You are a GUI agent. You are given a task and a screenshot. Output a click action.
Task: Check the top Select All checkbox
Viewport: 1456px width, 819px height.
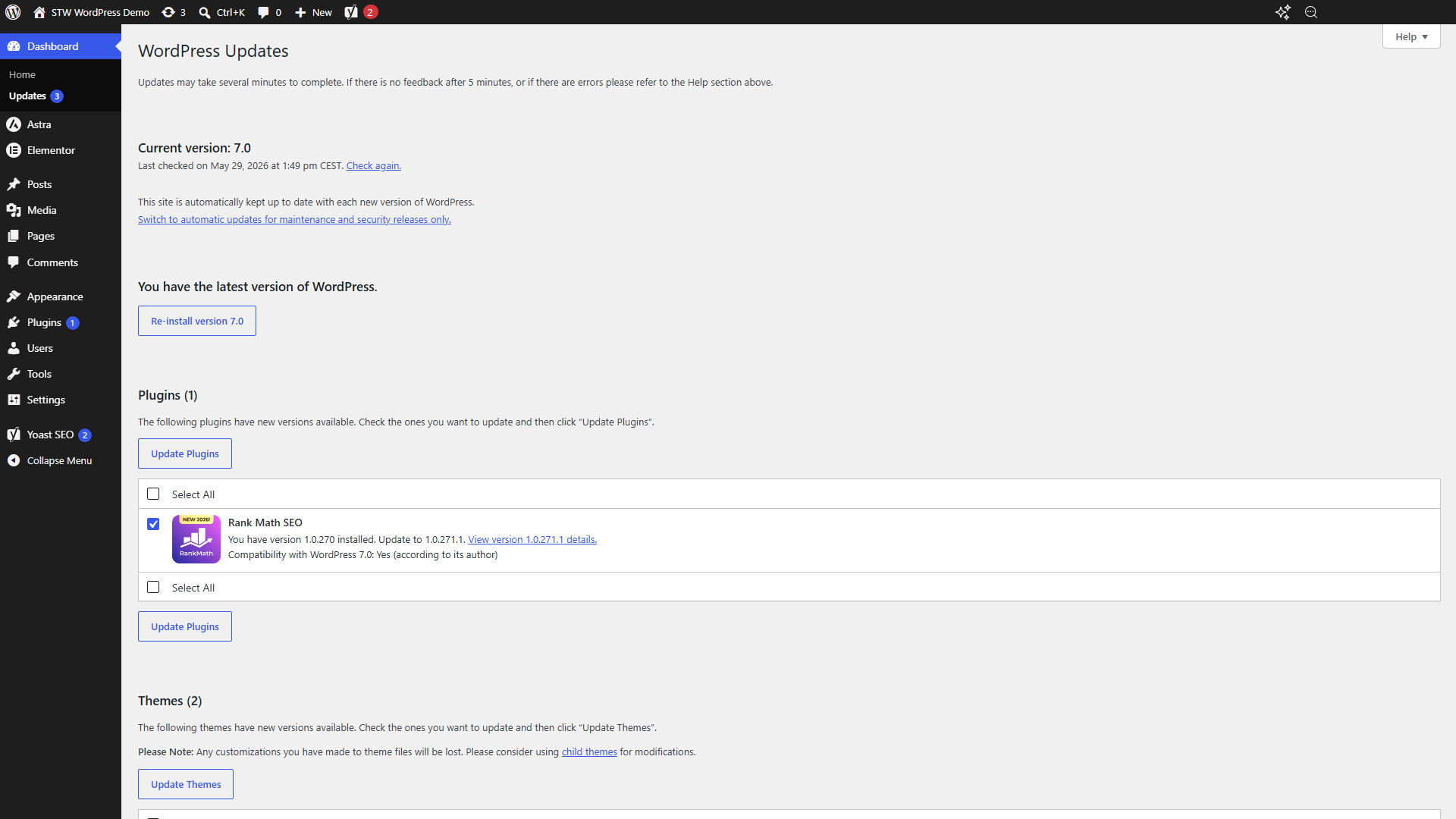pos(153,494)
